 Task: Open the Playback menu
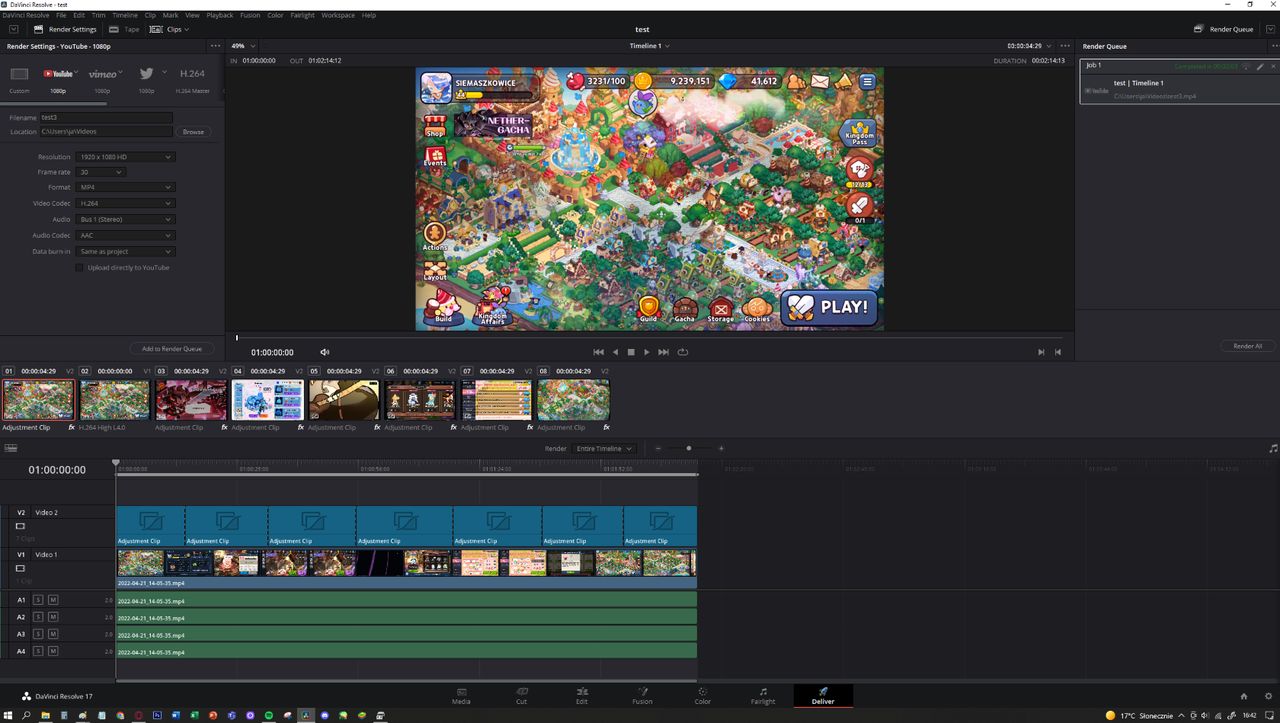(219, 15)
